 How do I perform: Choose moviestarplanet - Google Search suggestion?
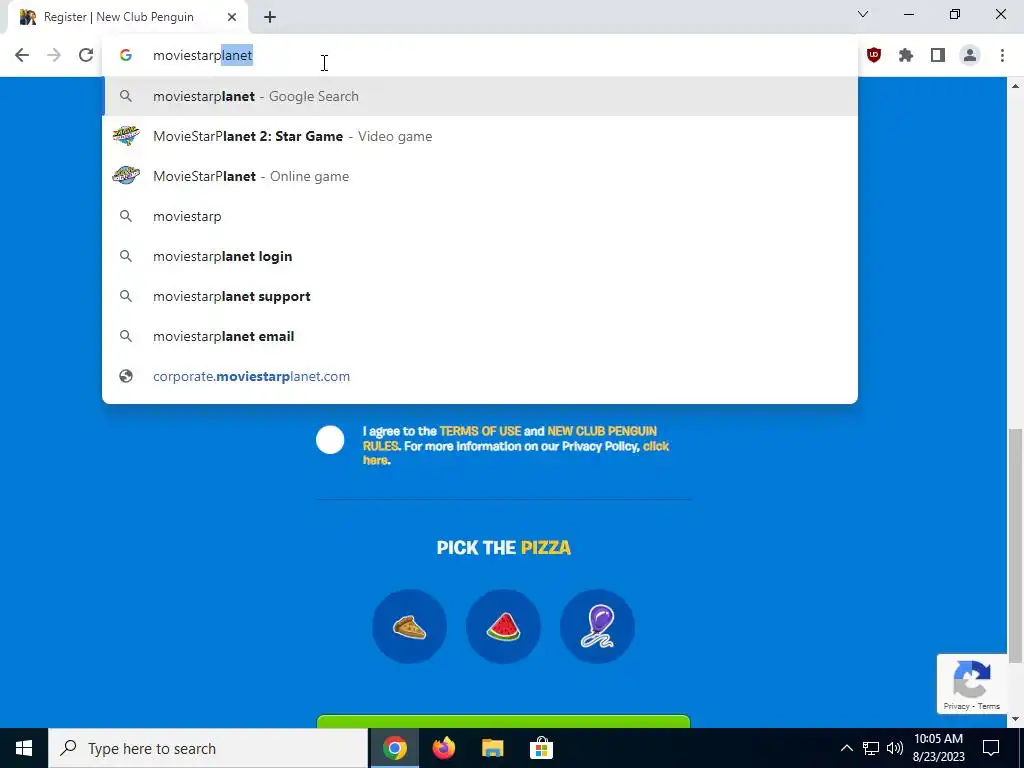point(480,96)
